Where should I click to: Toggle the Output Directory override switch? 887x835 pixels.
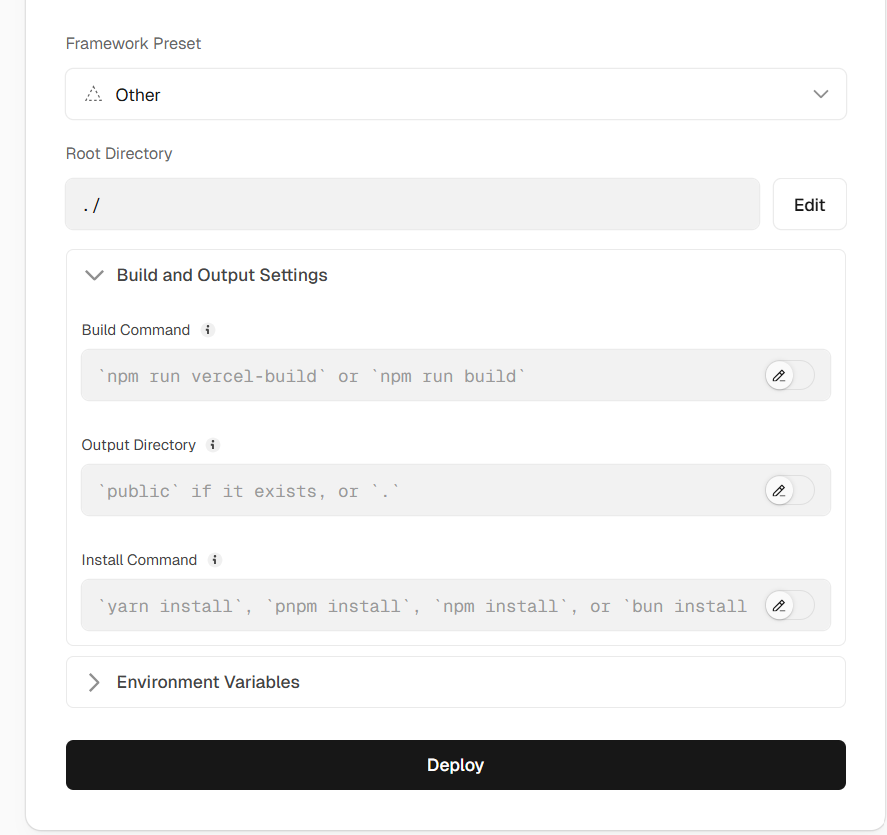point(789,491)
